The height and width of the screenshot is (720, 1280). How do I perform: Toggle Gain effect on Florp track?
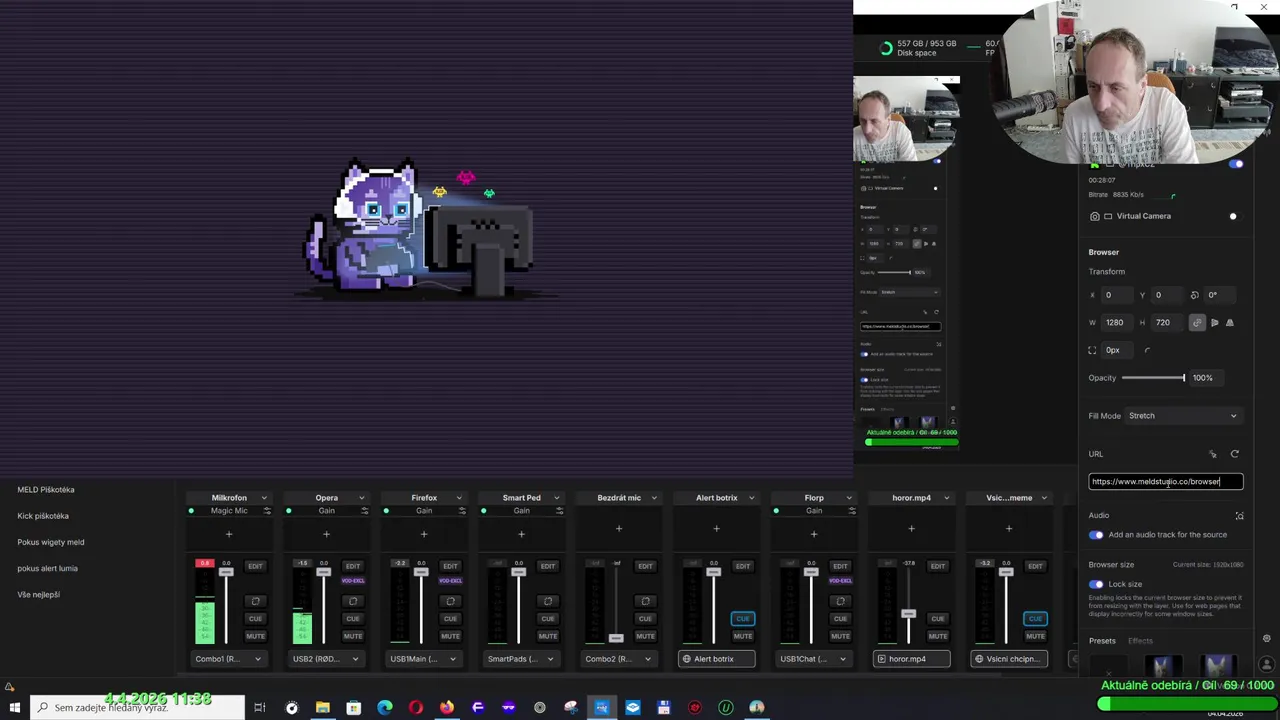pos(776,511)
